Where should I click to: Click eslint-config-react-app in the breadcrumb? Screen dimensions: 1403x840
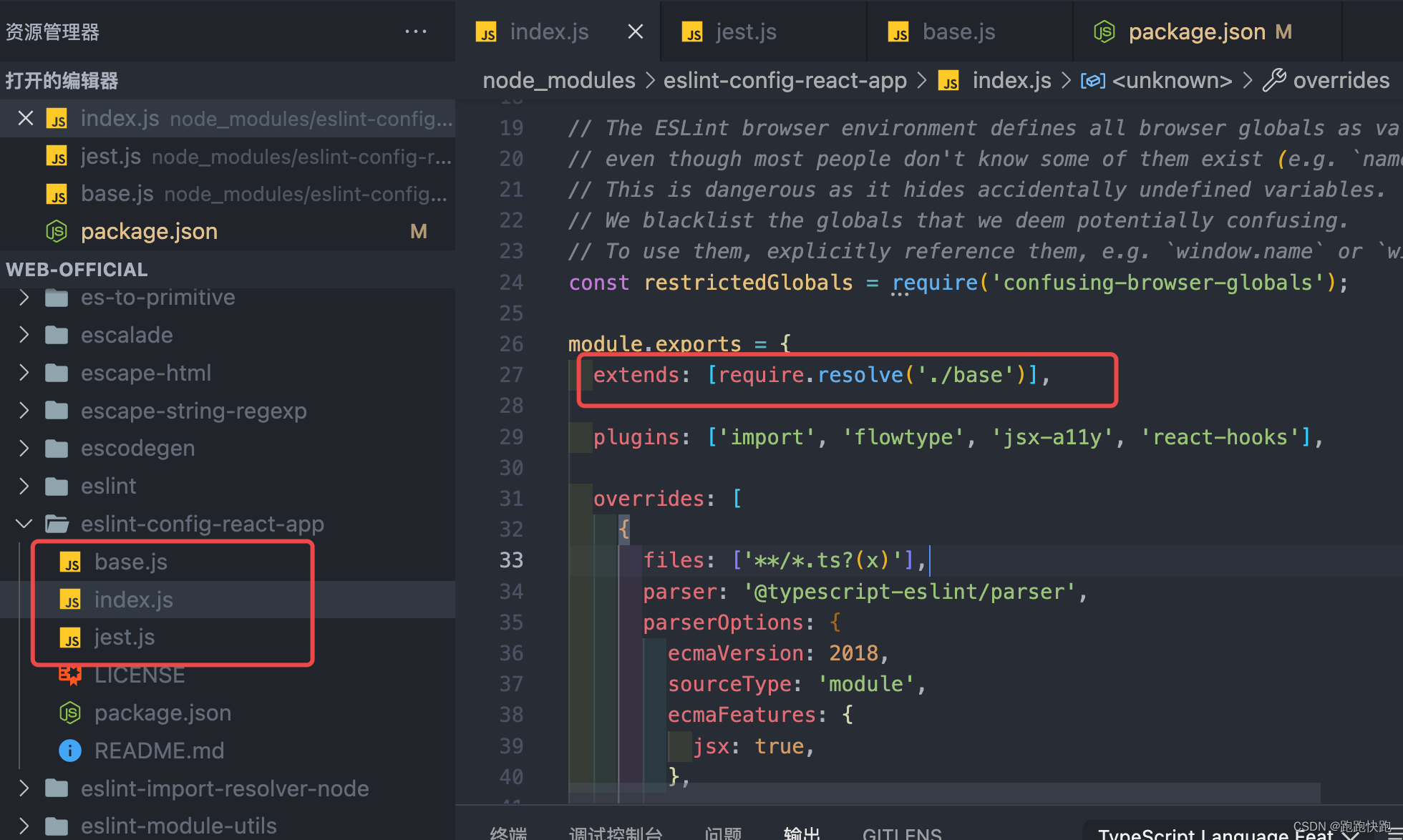pyautogui.click(x=785, y=80)
